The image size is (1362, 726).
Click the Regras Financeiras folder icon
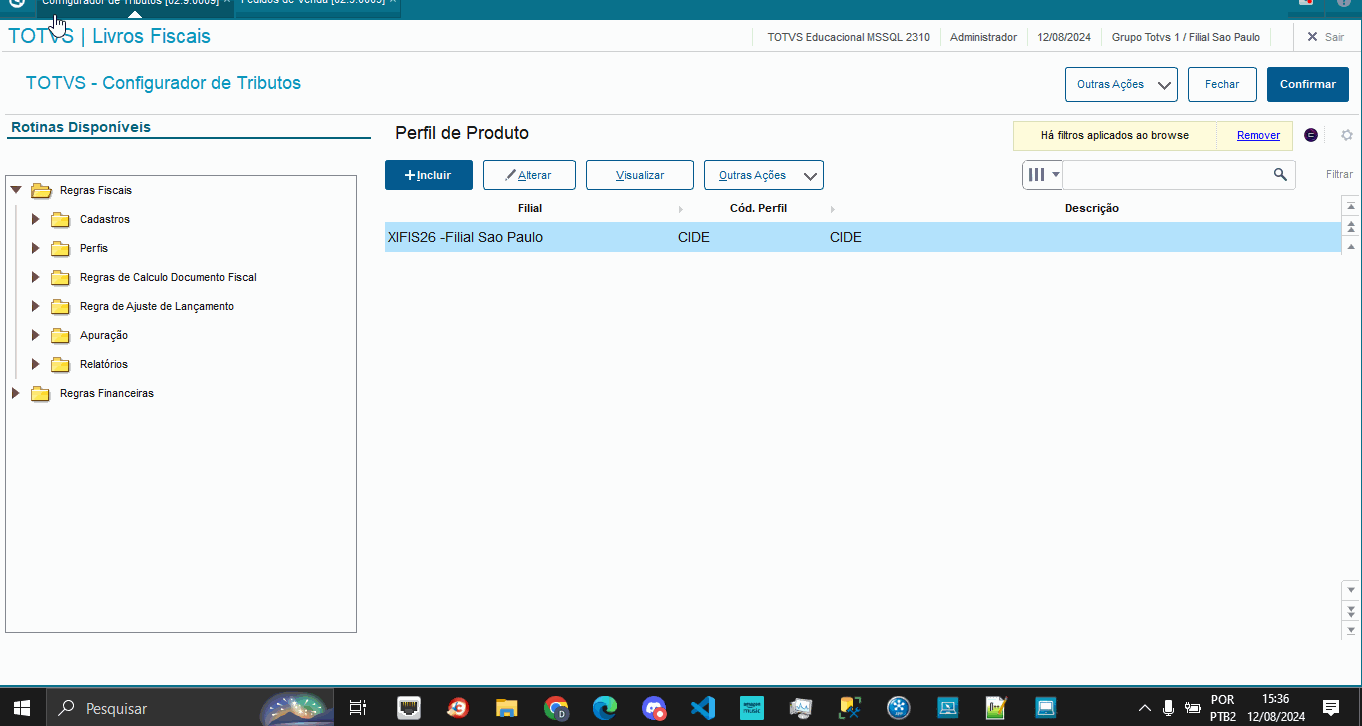41,393
